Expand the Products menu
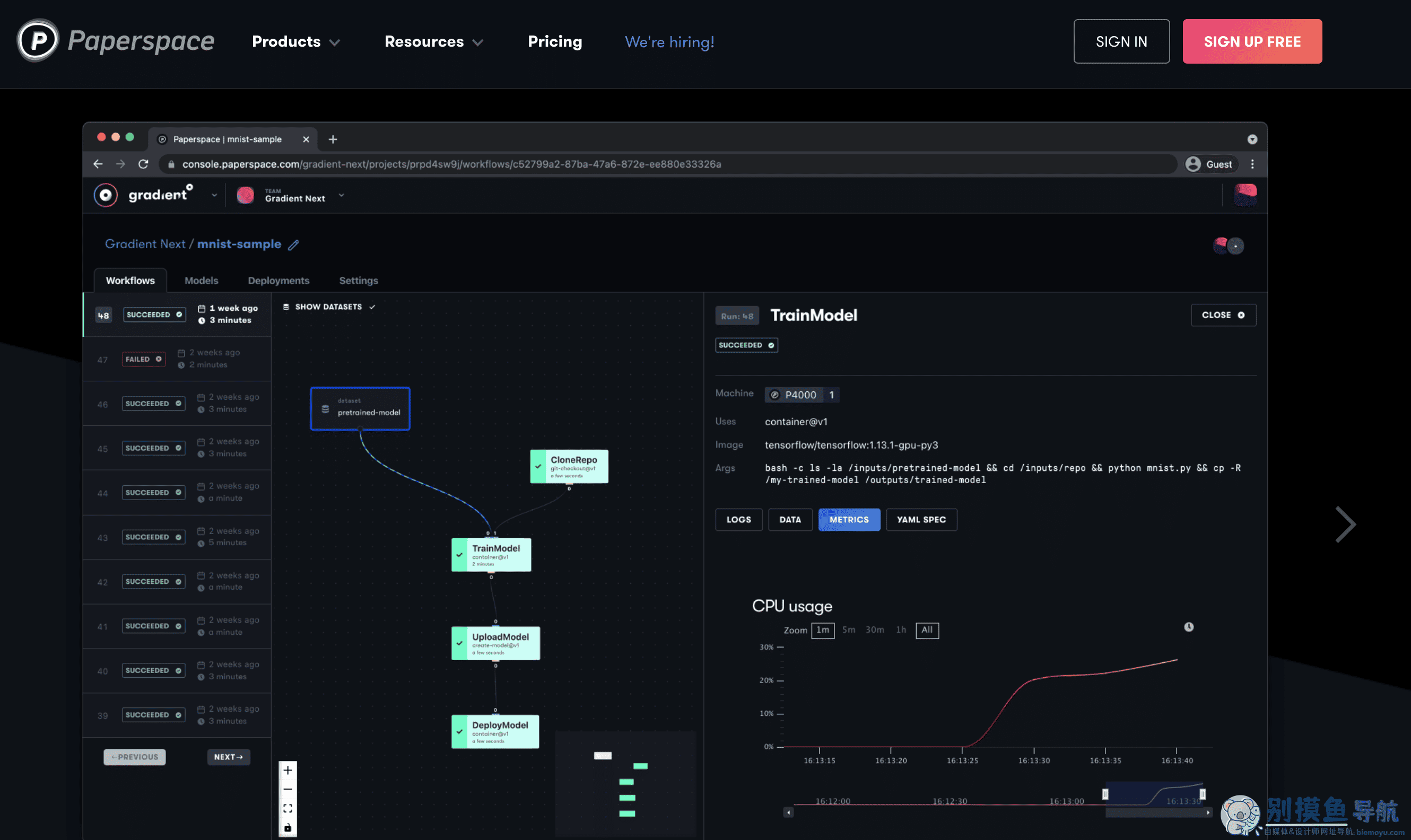Image resolution: width=1411 pixels, height=840 pixels. (x=296, y=41)
